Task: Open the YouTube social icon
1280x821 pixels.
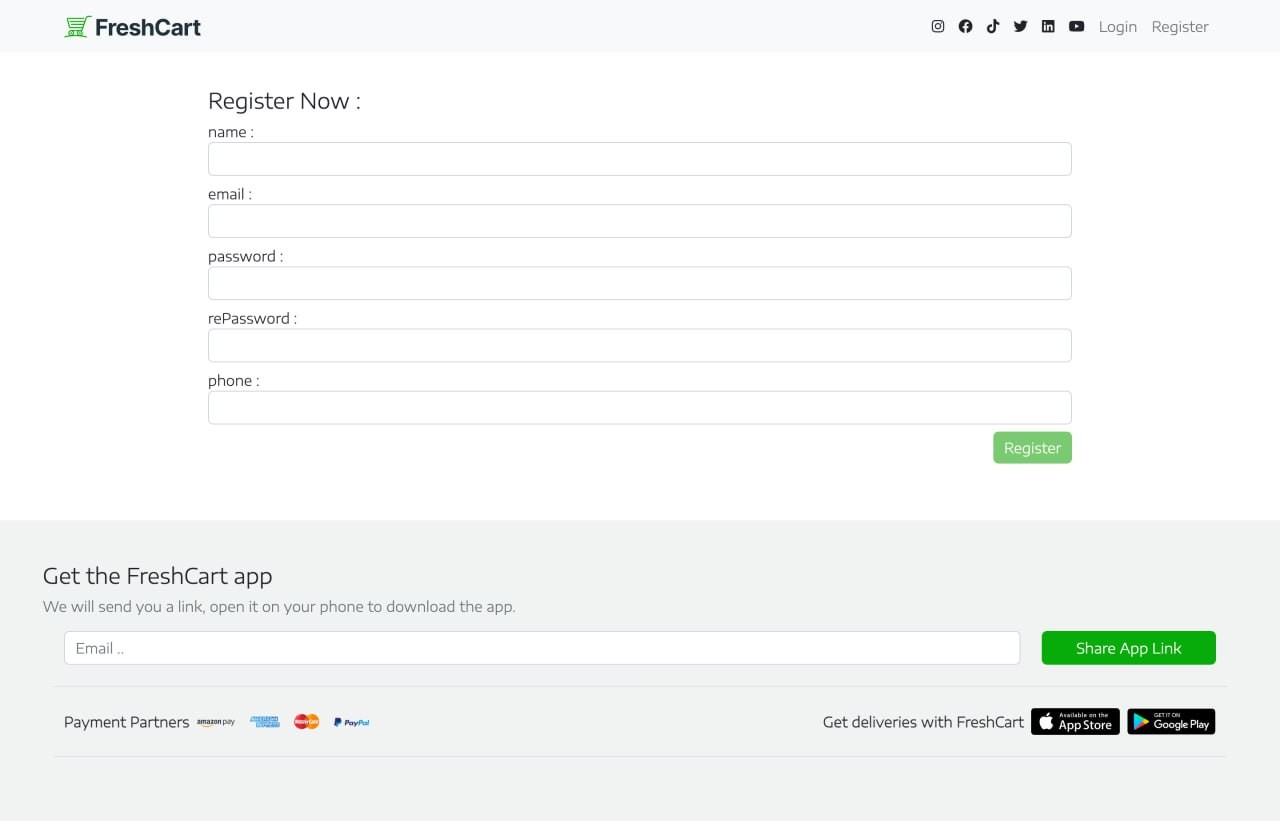Action: point(1076,27)
